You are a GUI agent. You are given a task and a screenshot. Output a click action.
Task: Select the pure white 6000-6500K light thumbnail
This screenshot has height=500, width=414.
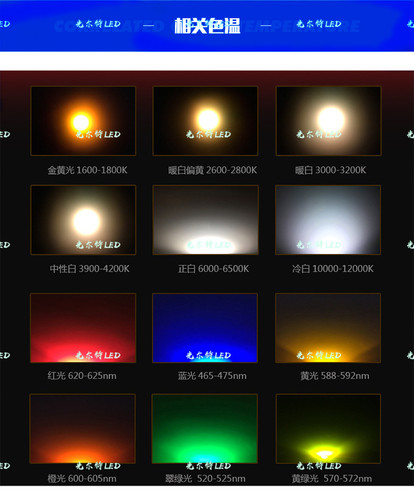(x=205, y=220)
